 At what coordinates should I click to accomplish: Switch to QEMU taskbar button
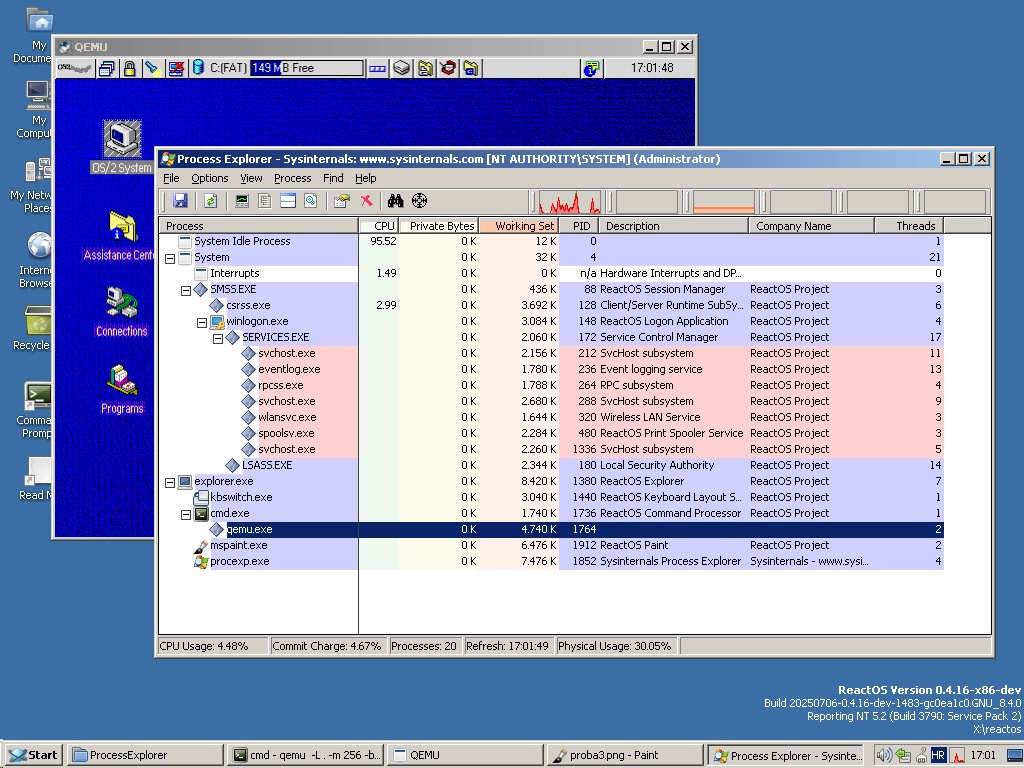pyautogui.click(x=465, y=755)
